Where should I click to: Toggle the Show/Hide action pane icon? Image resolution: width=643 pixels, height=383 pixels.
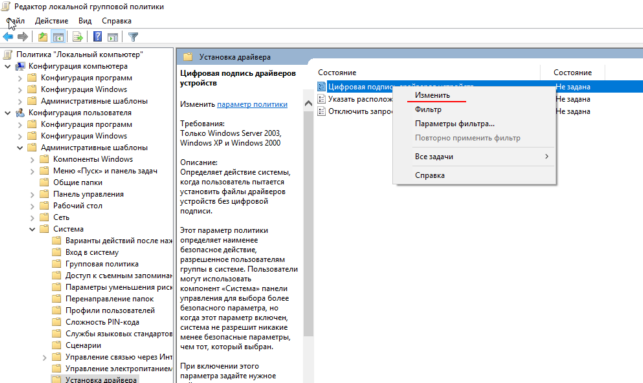click(x=112, y=37)
